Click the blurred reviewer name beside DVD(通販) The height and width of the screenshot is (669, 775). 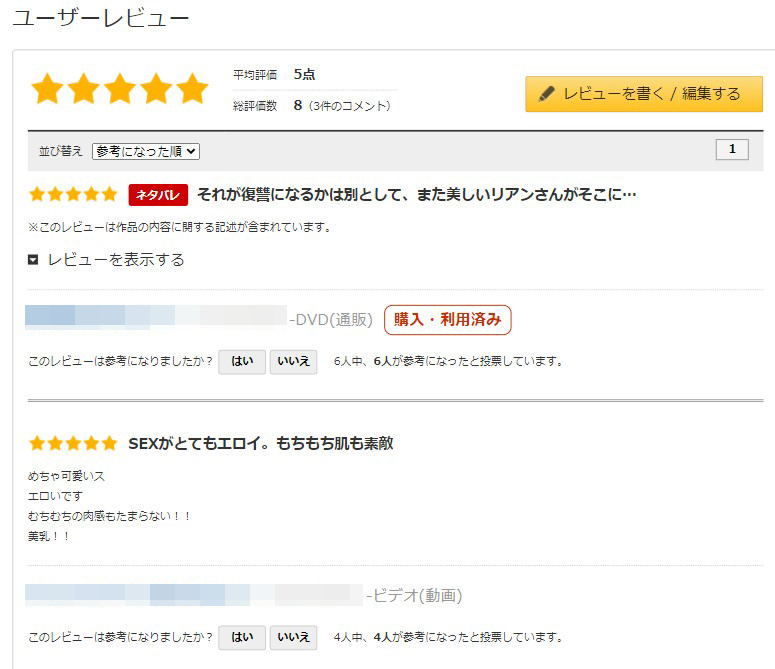click(x=155, y=316)
